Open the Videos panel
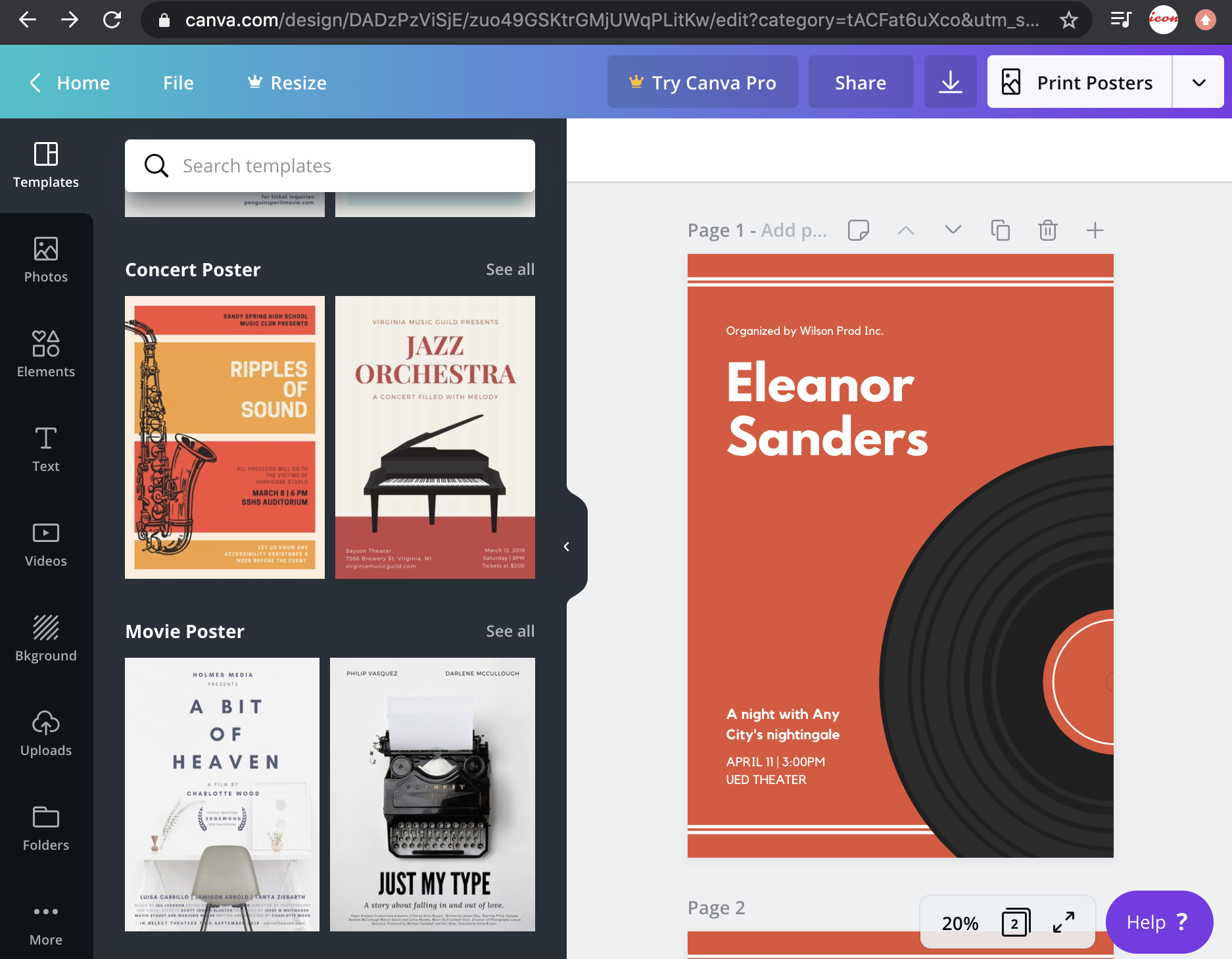The height and width of the screenshot is (959, 1232). click(x=46, y=545)
